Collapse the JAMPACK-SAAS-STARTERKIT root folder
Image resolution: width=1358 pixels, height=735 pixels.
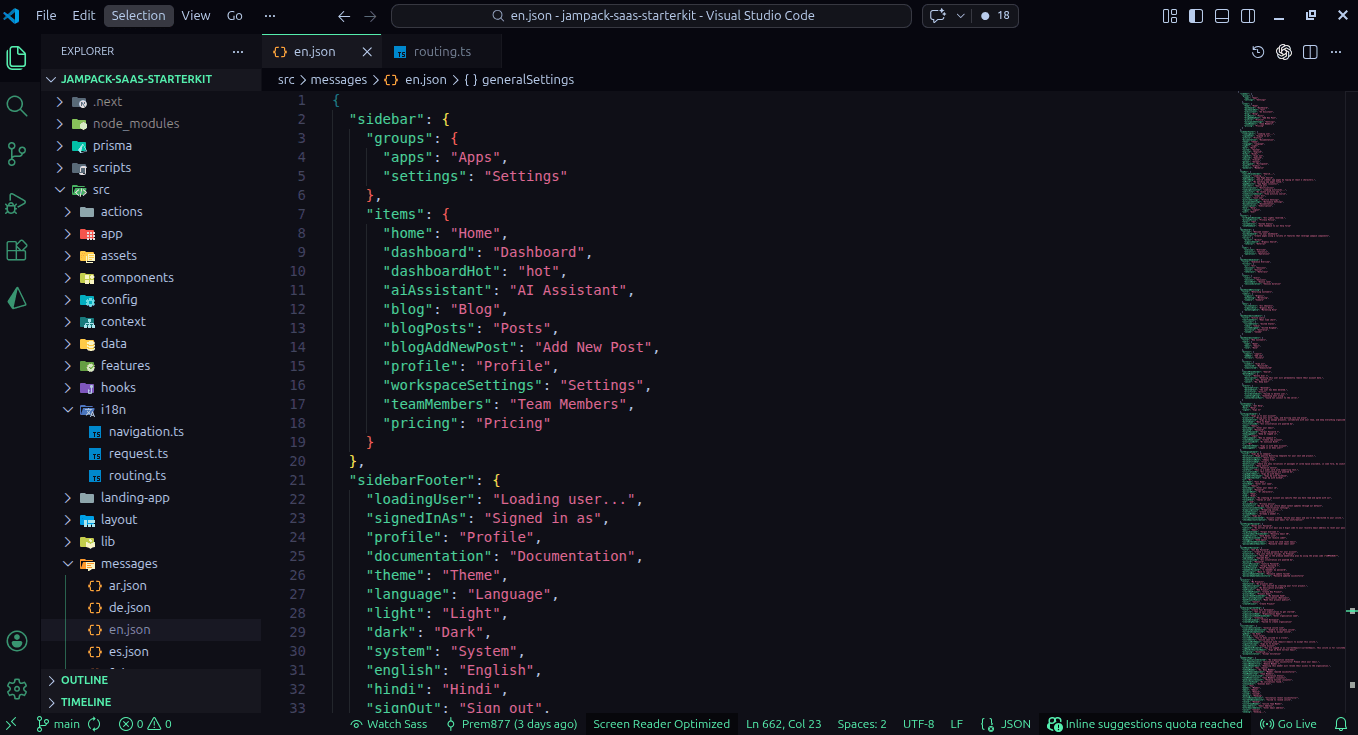click(x=151, y=79)
